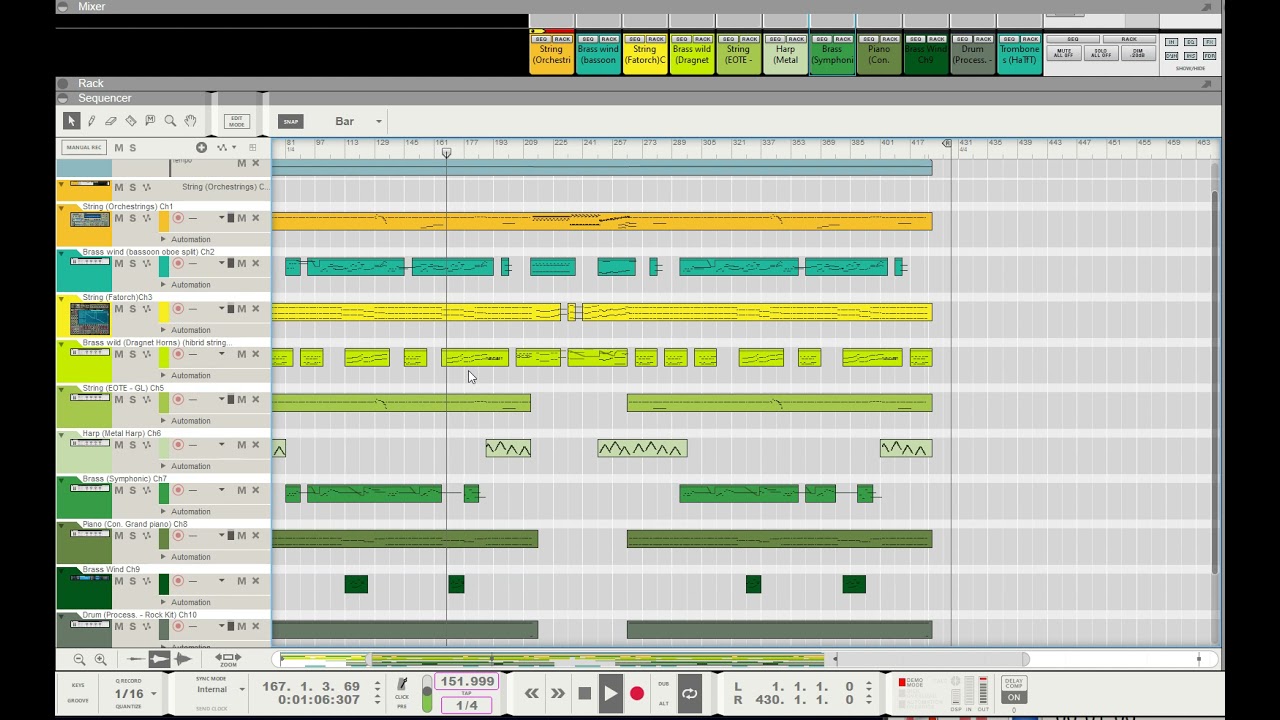Image resolution: width=1280 pixels, height=720 pixels.
Task: Click the Tap tempo button
Action: (x=466, y=693)
